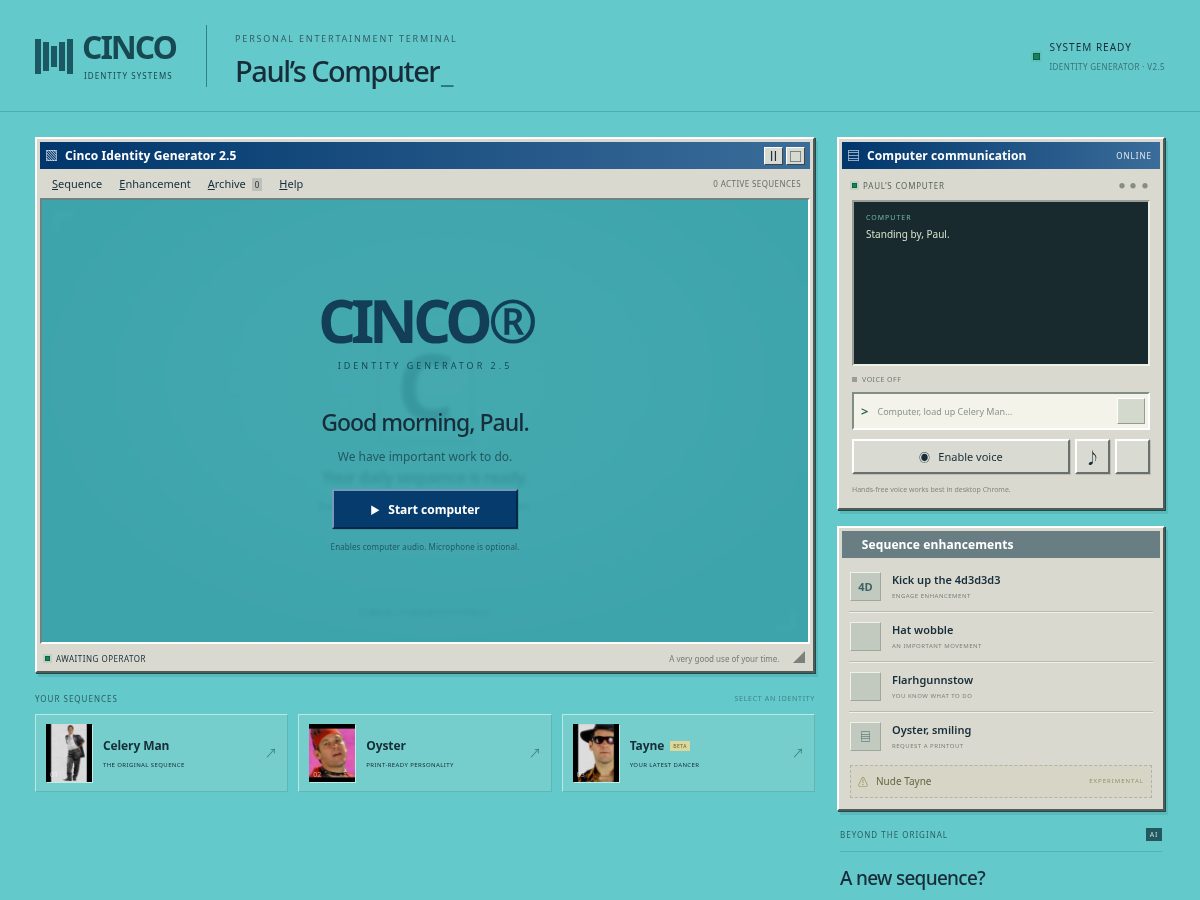Screen dimensions: 1200x900
Task: Click the 'Kick up the 4d3d3d3' label
Action: 946,580
